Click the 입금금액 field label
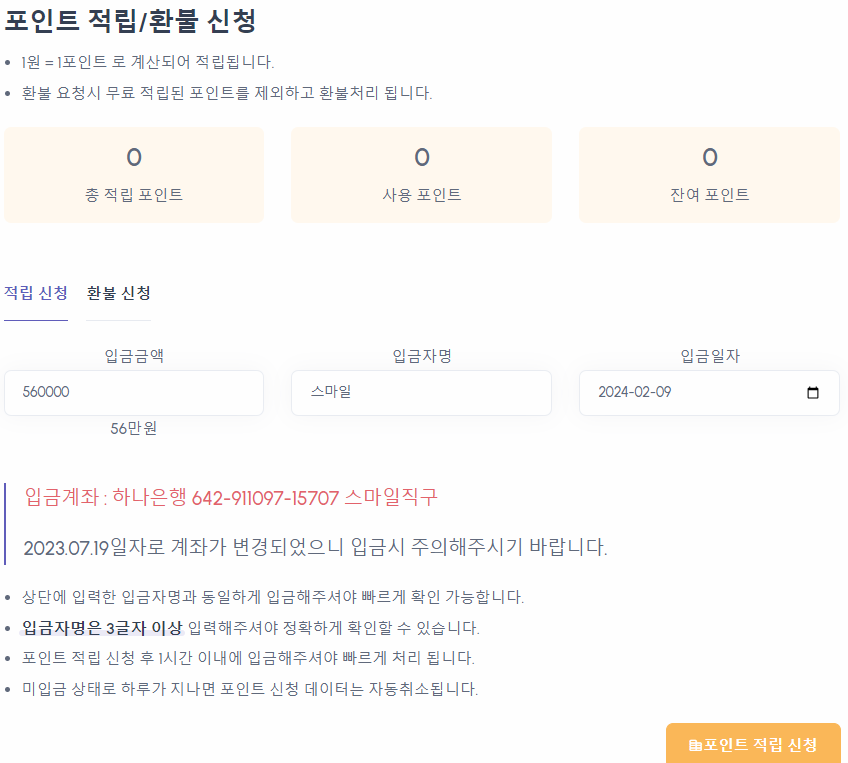This screenshot has height=763, width=848. click(x=134, y=356)
